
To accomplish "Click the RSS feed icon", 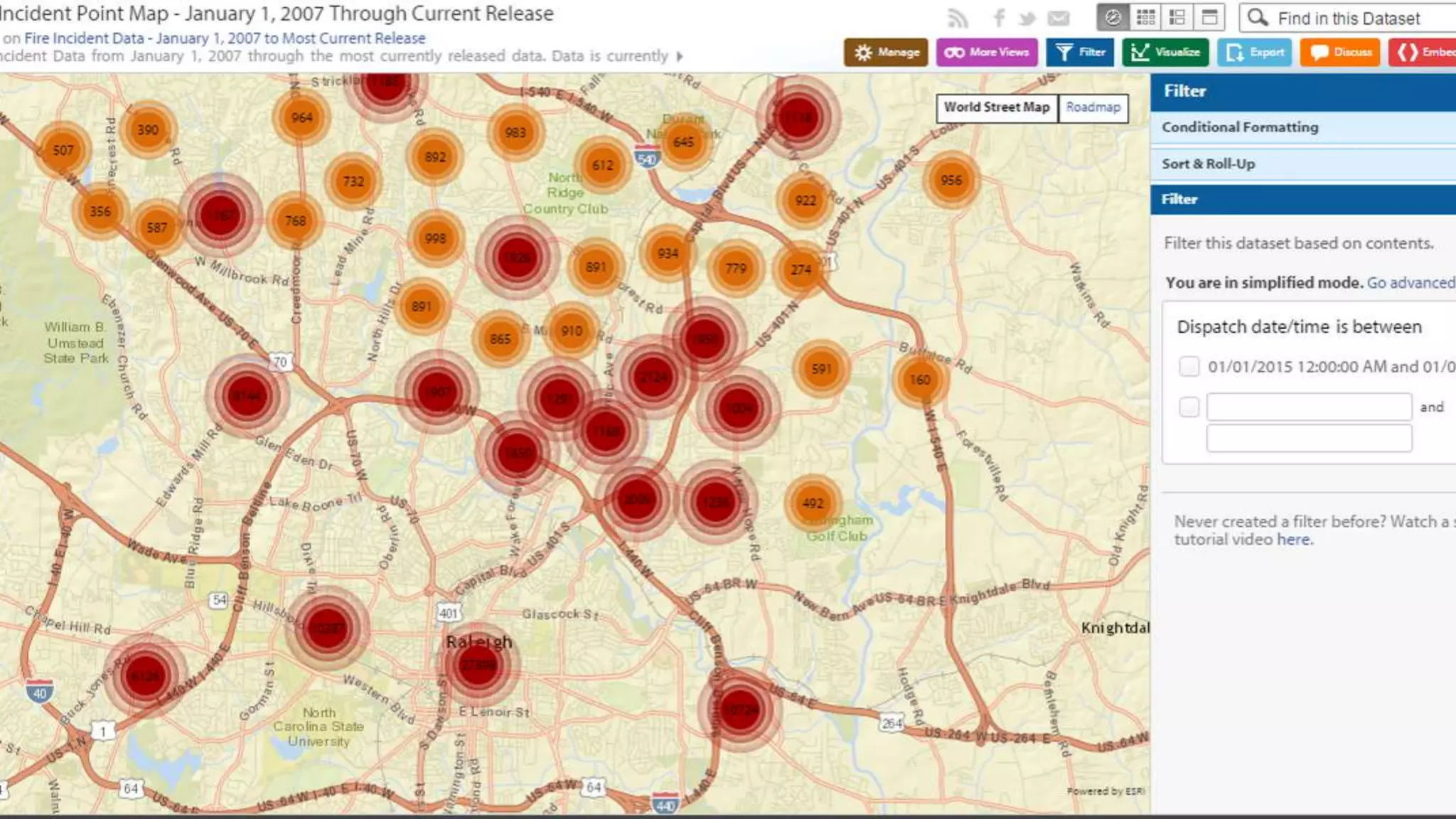I will pyautogui.click(x=958, y=18).
